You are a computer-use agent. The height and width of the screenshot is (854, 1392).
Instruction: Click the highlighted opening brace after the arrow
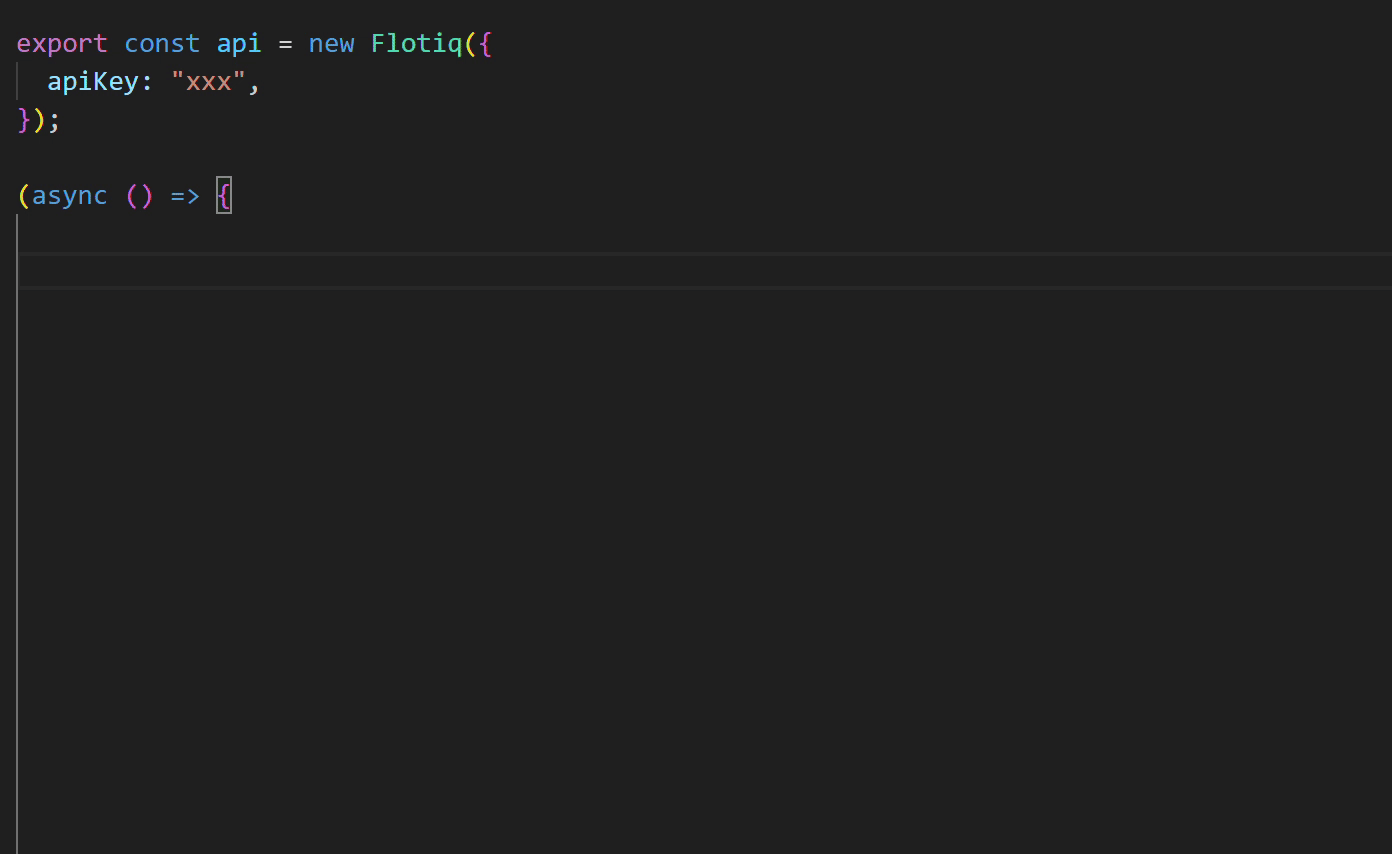224,196
